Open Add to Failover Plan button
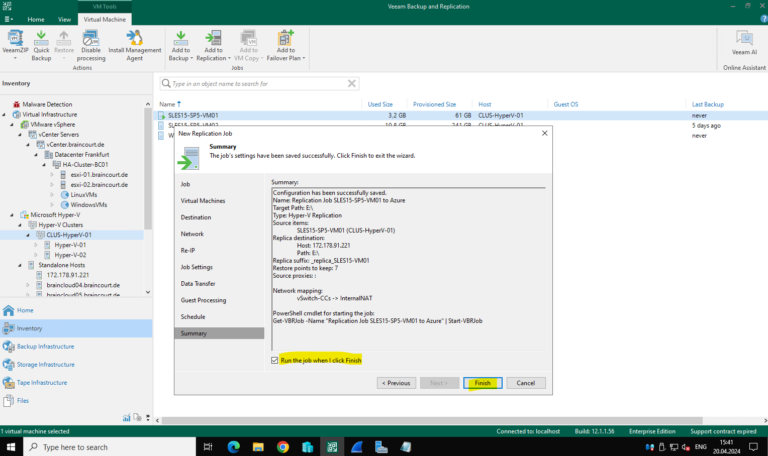This screenshot has width=768, height=456. pyautogui.click(x=286, y=45)
